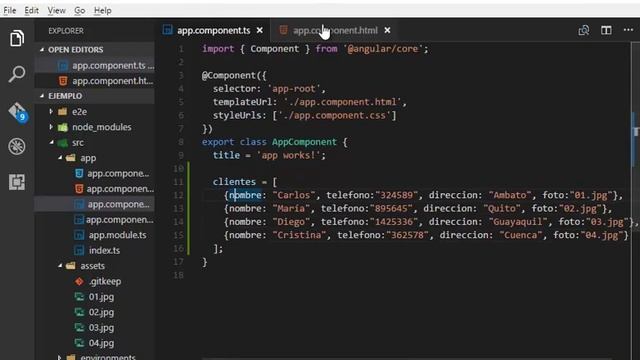Close the app.component.ts tab
The width and height of the screenshot is (640, 360).
[x=260, y=30]
